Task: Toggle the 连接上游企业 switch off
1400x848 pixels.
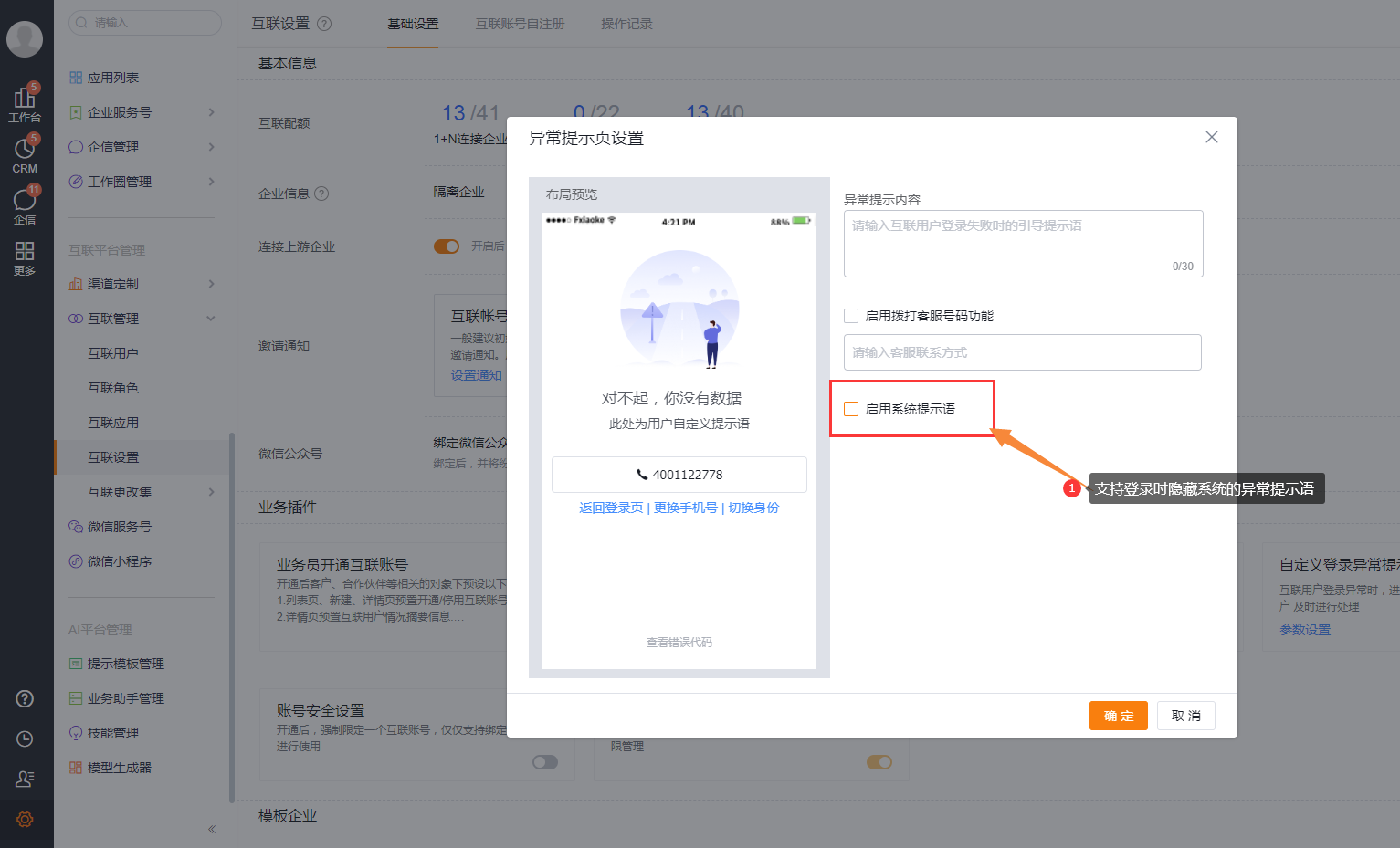Action: pos(447,246)
